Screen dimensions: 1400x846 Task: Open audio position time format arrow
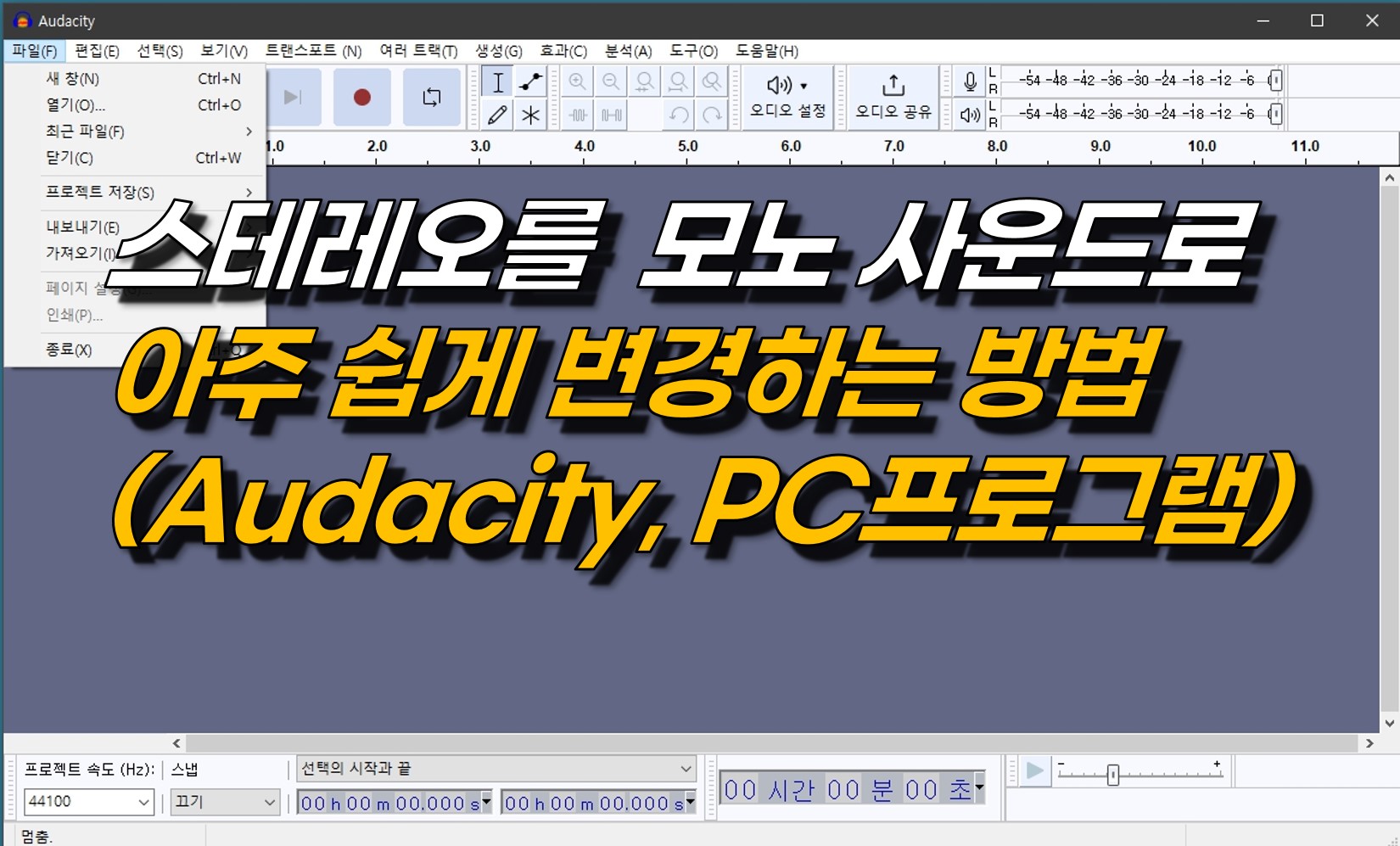pos(979,788)
